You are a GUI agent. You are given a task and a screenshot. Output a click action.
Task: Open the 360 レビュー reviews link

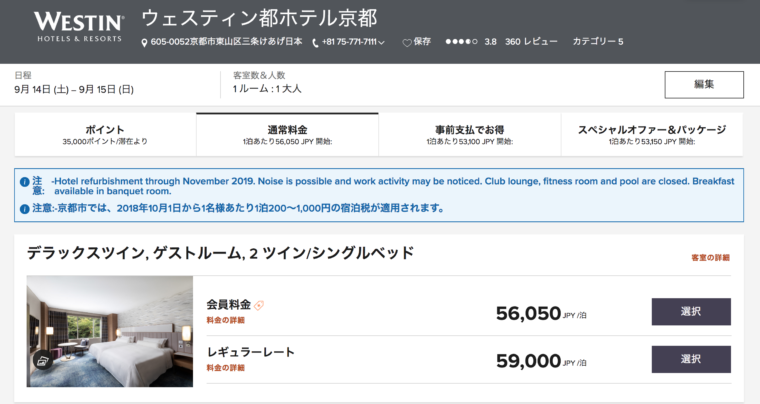[531, 42]
